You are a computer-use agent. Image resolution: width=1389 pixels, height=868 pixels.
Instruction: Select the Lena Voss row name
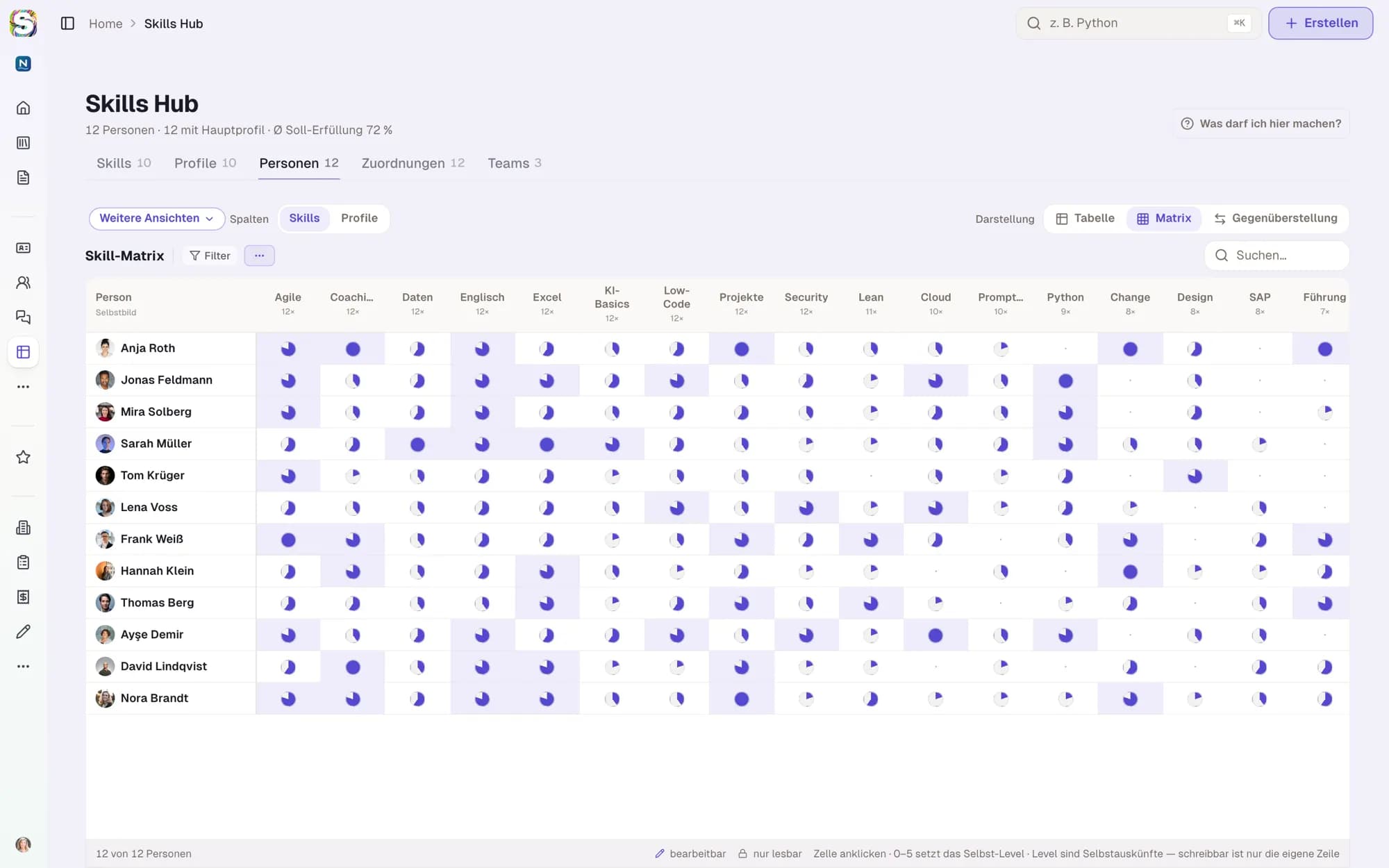(149, 508)
